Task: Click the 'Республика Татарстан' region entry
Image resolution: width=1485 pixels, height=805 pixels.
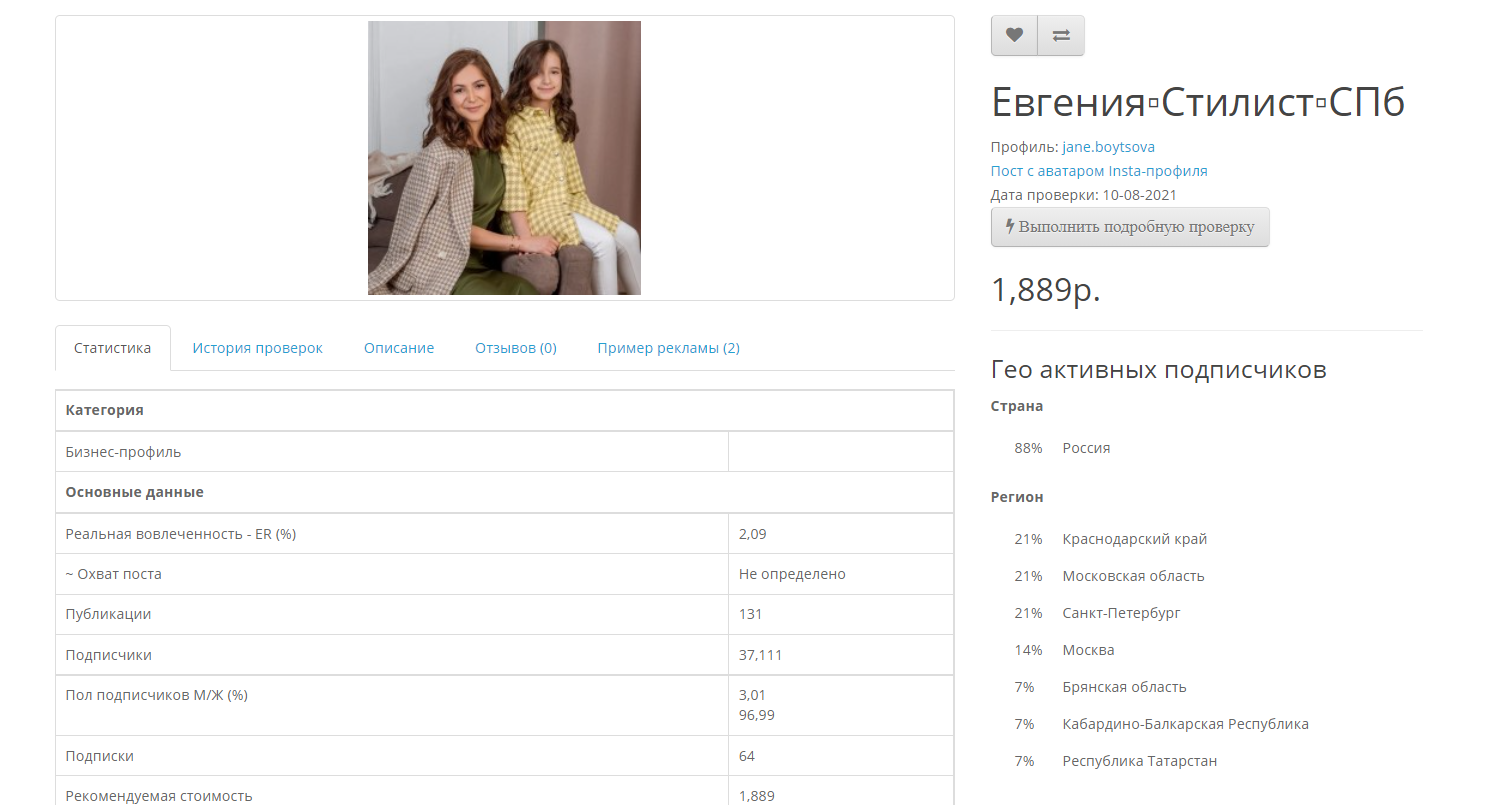Action: [x=1140, y=761]
